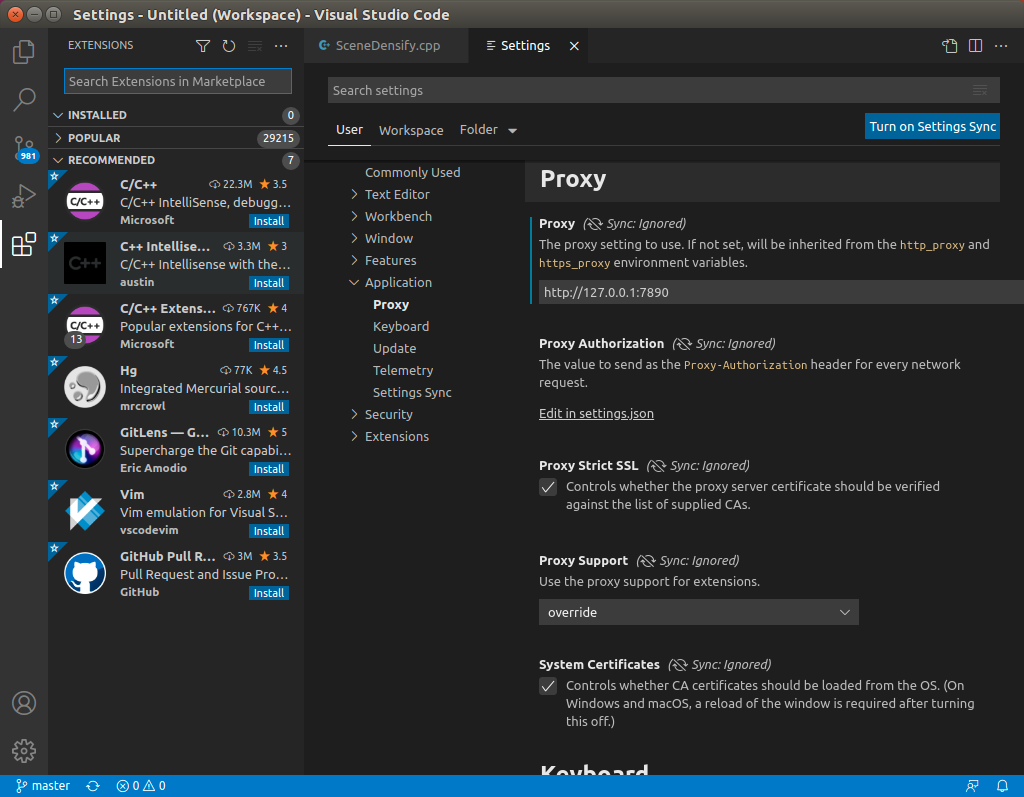Image resolution: width=1024 pixels, height=797 pixels.
Task: Switch to the Workspace settings scope
Action: (x=411, y=130)
